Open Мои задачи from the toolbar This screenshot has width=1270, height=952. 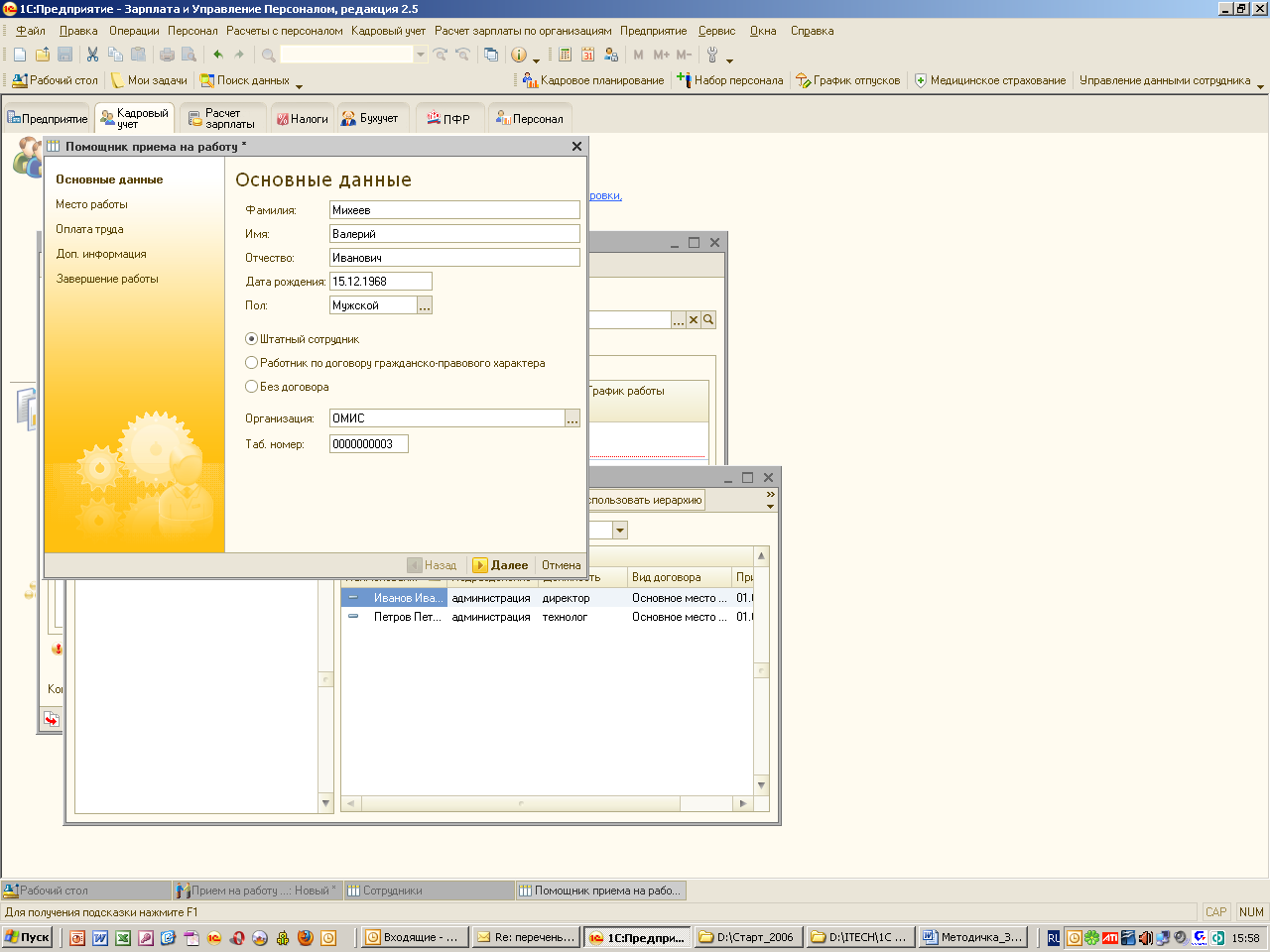149,80
